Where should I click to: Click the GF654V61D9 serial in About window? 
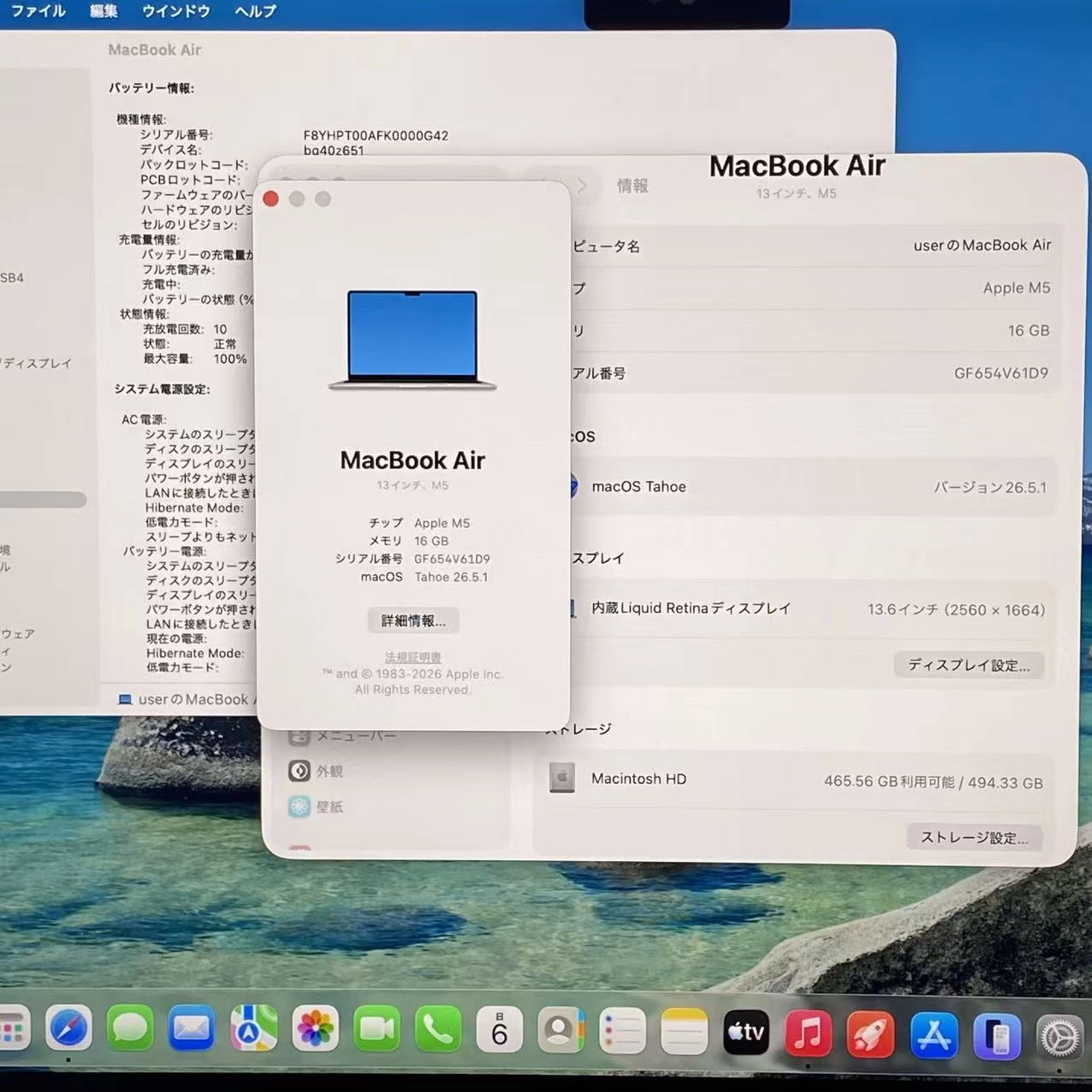(x=452, y=559)
